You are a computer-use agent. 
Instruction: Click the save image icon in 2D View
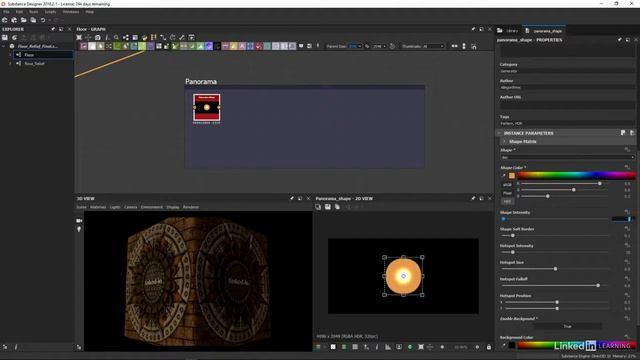click(x=328, y=207)
